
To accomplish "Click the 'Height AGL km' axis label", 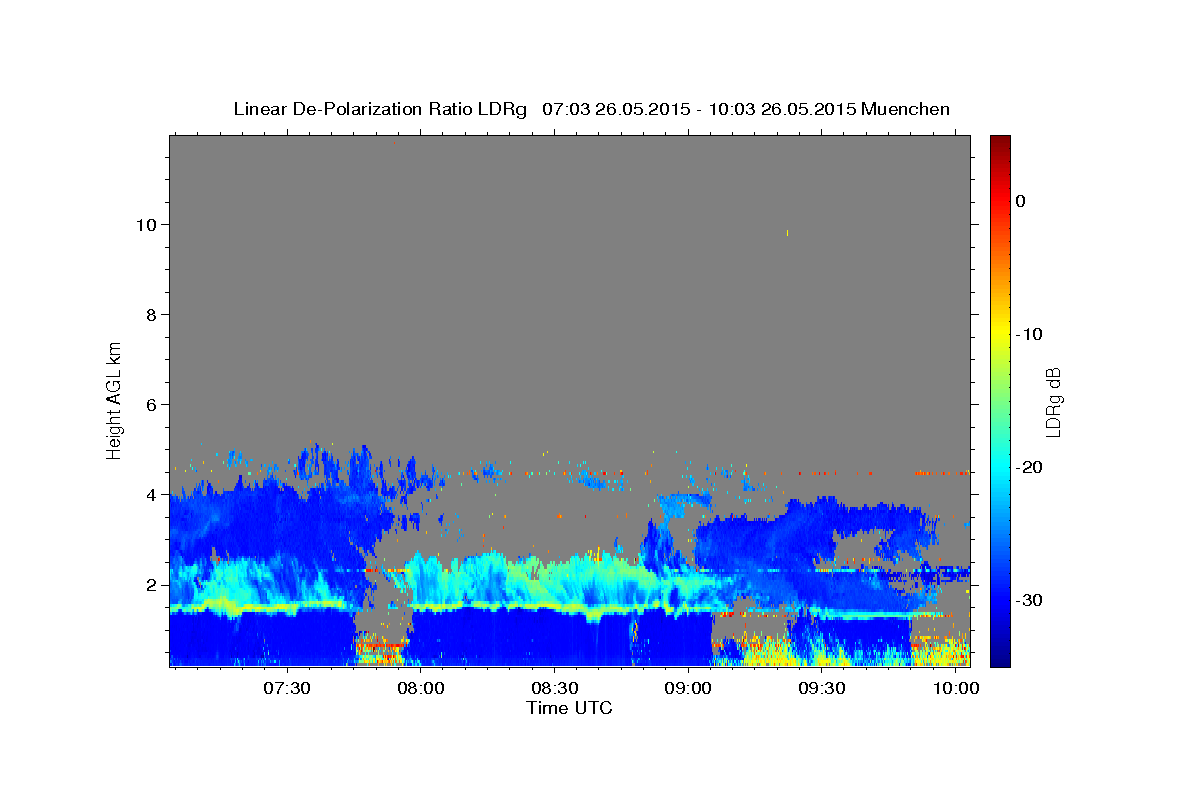I will [114, 399].
